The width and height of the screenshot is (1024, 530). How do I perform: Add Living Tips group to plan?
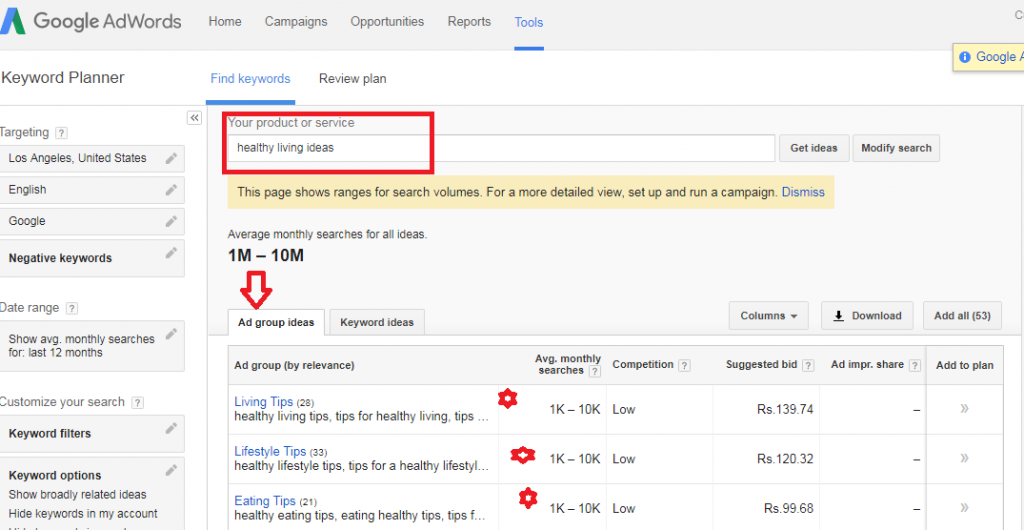[964, 409]
